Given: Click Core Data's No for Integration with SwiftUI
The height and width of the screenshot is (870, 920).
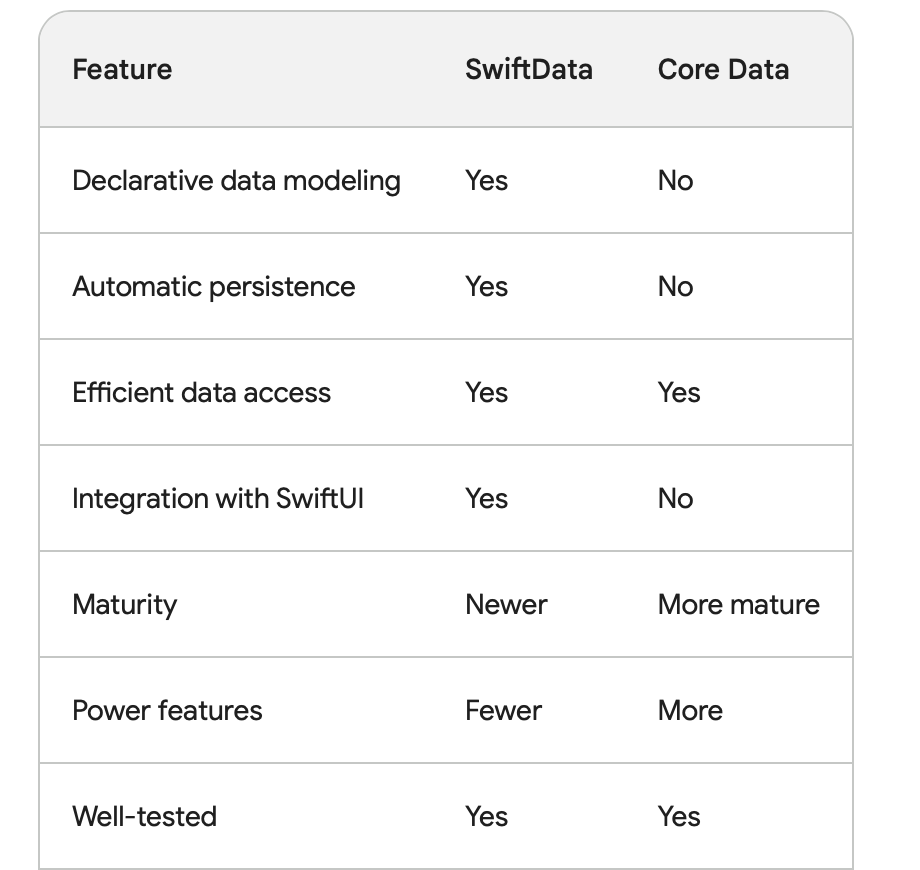Looking at the screenshot, I should 675,498.
